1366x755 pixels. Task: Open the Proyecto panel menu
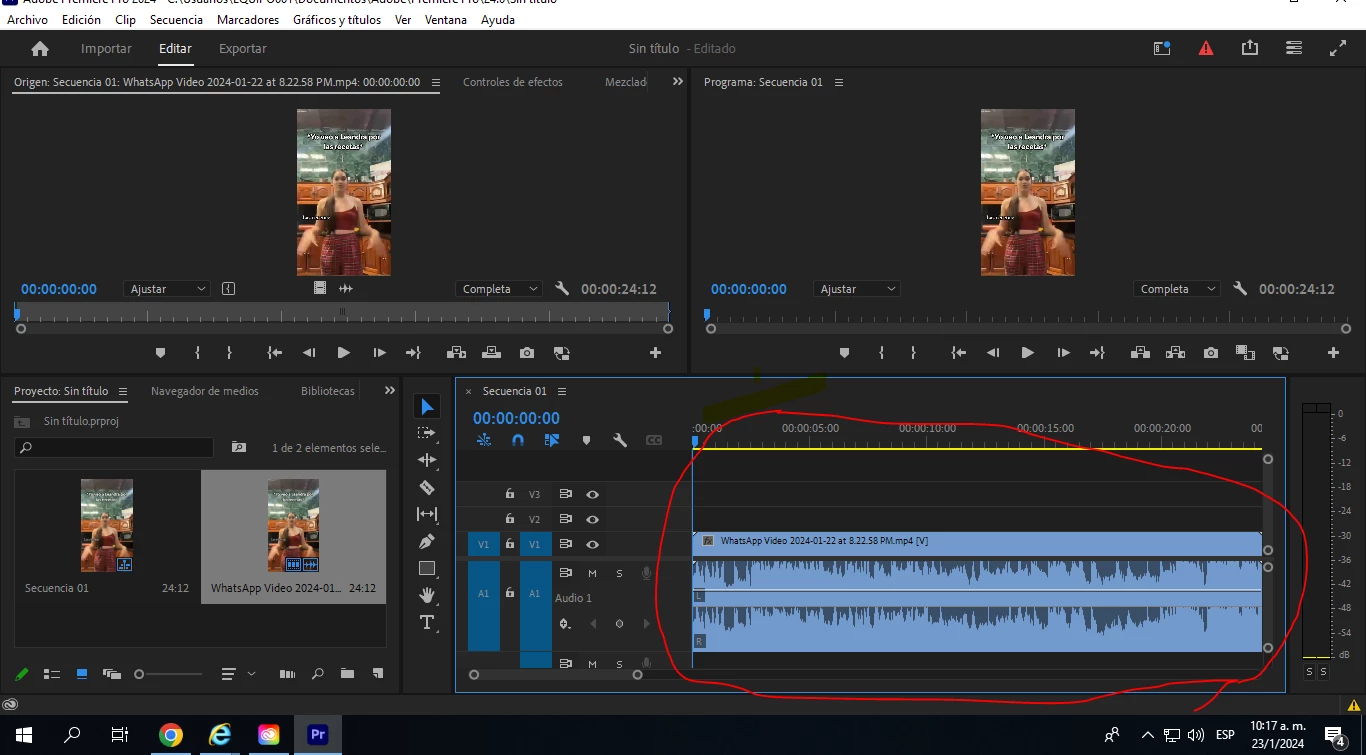click(x=123, y=391)
